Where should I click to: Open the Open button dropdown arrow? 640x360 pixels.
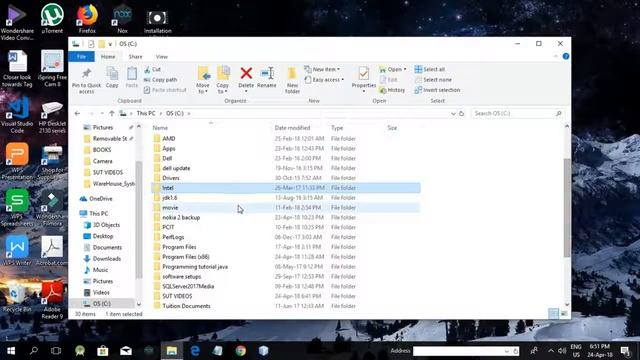click(x=405, y=69)
